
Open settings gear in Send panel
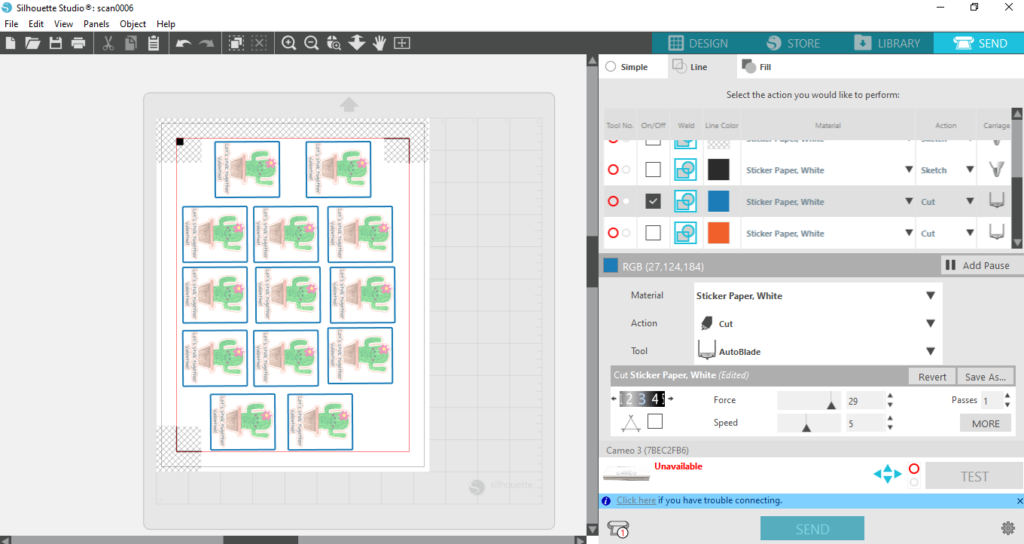(1007, 528)
